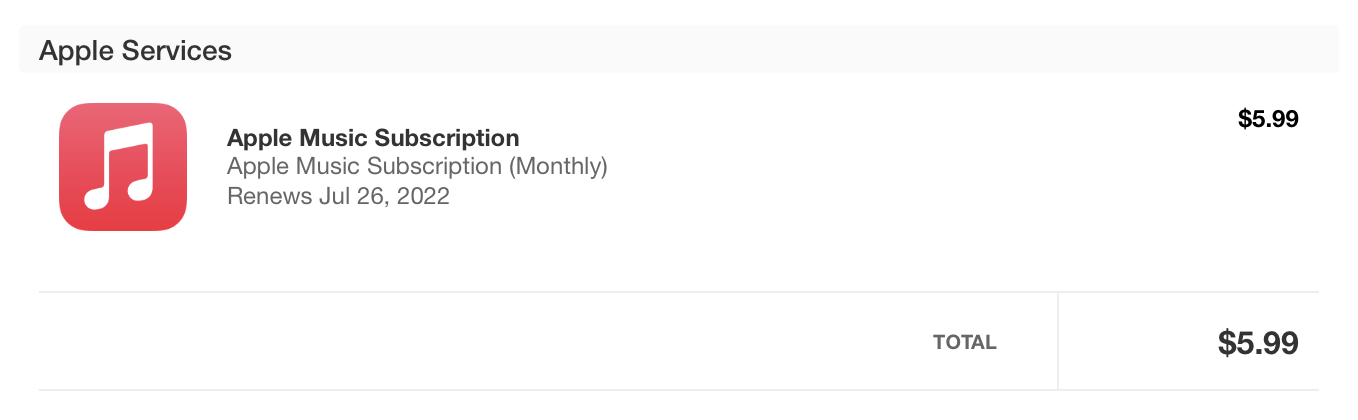Click the "TOTAL" label
This screenshot has width=1358, height=420.
pos(964,342)
